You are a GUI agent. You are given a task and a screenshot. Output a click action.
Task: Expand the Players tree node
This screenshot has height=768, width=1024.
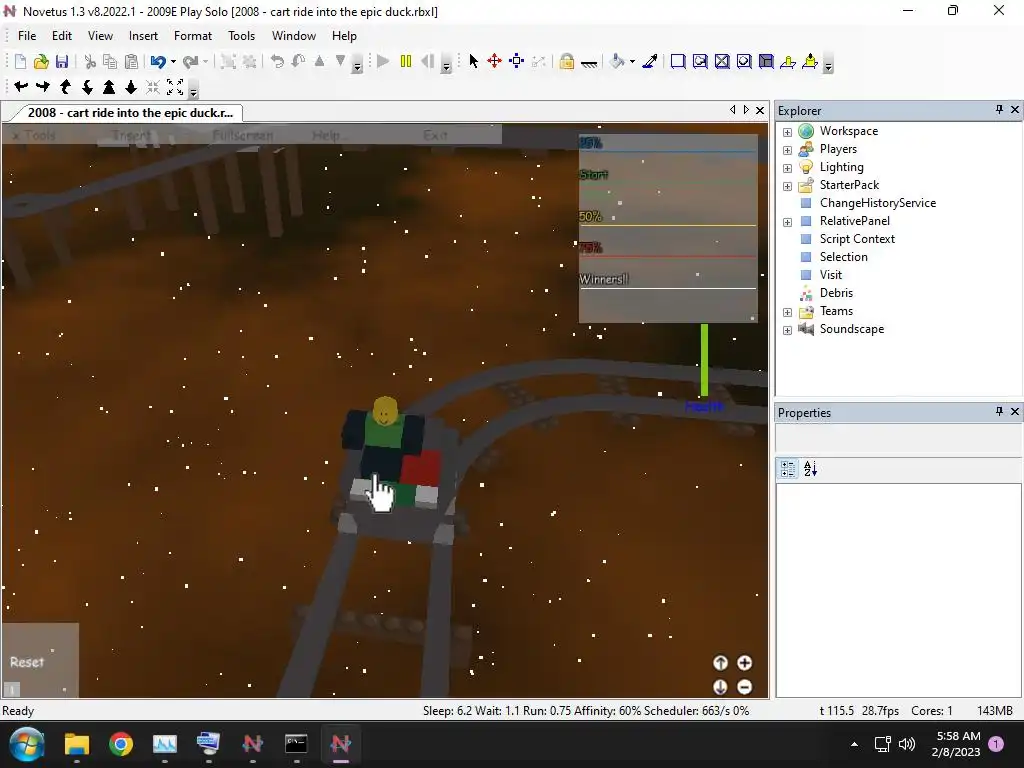coord(788,150)
